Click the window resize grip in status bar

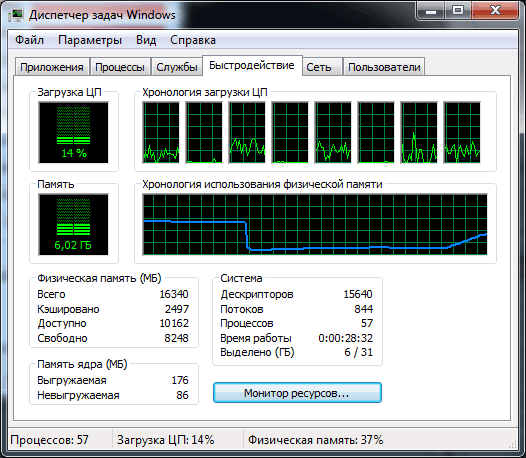point(513,444)
